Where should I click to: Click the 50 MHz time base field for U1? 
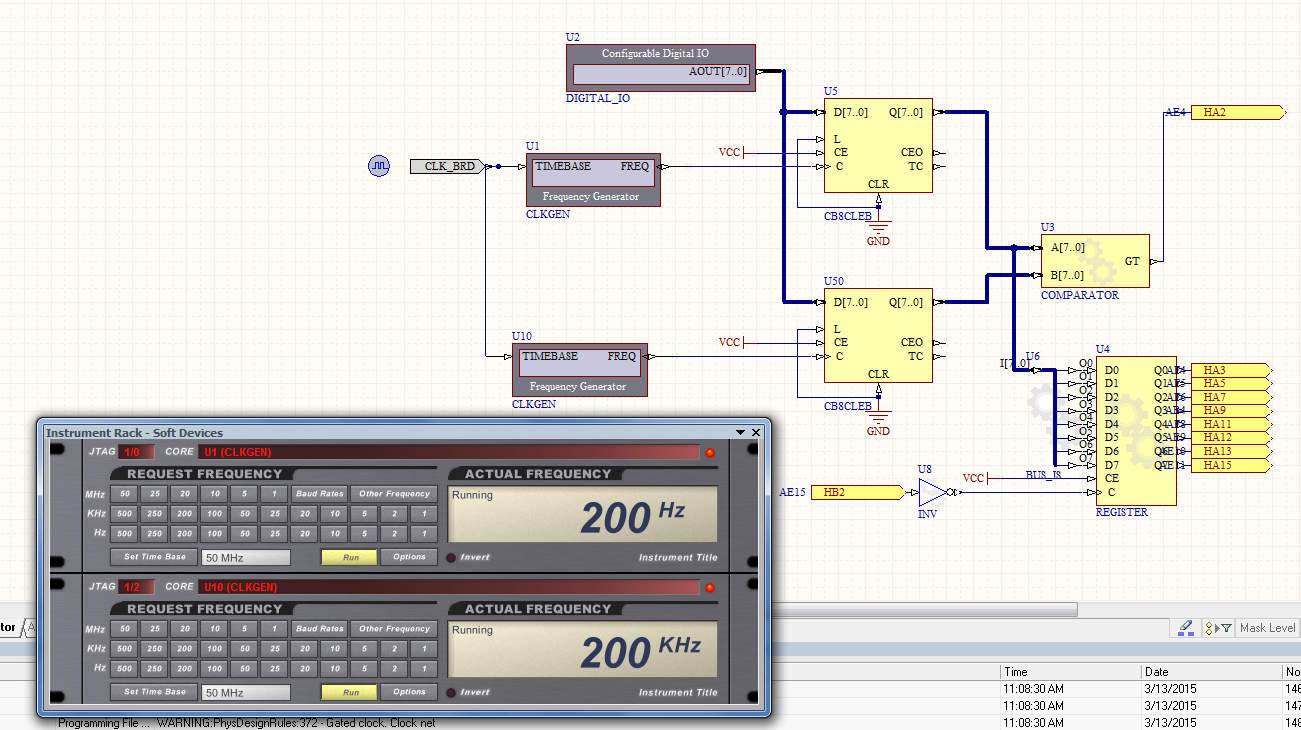[x=246, y=558]
